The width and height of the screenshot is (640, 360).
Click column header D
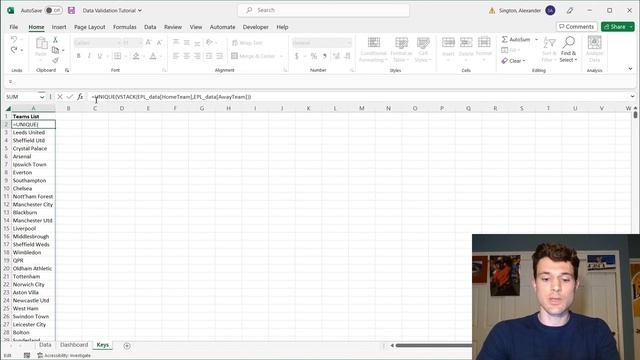pos(122,109)
